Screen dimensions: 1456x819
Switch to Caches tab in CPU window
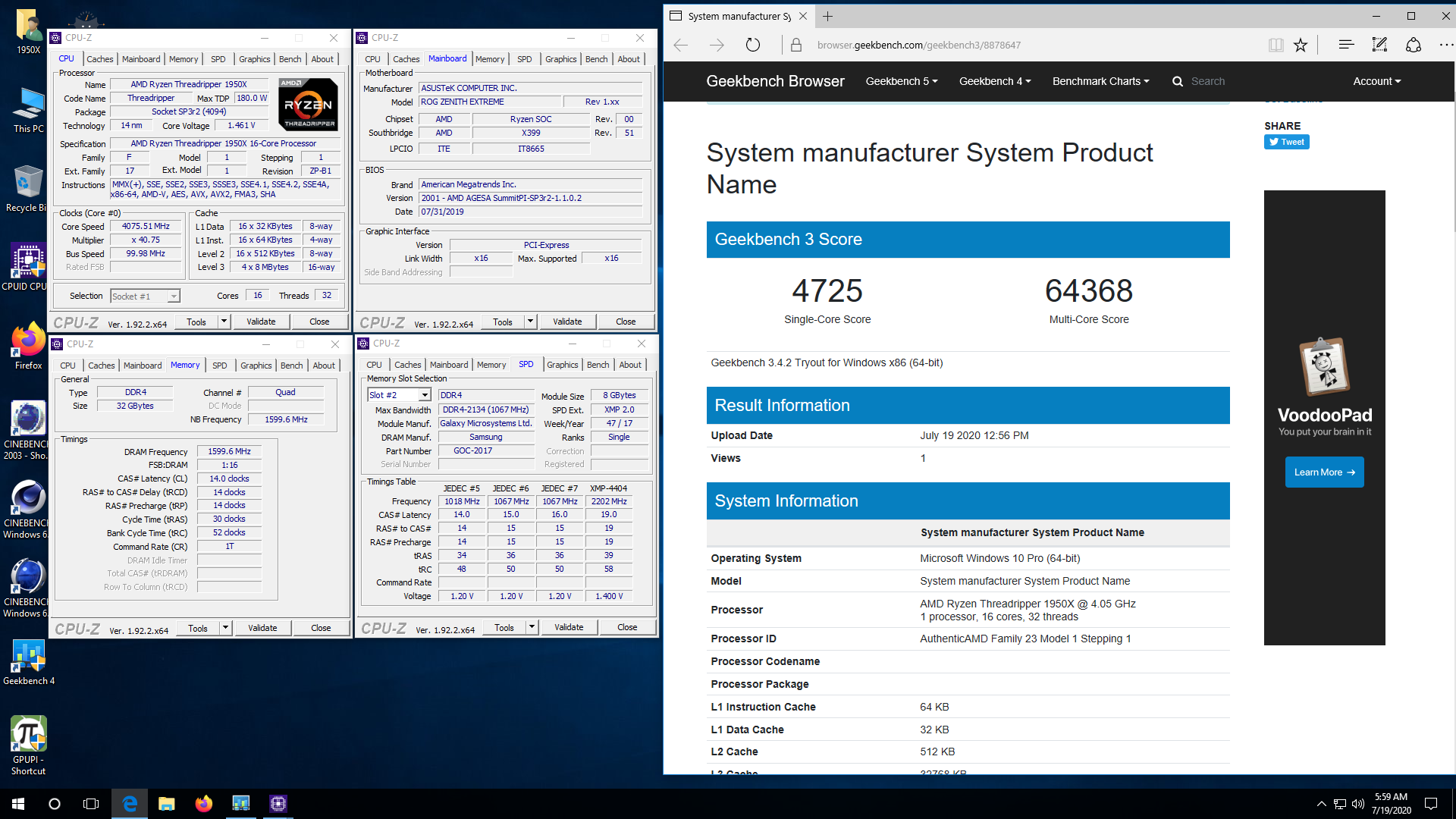[99, 59]
